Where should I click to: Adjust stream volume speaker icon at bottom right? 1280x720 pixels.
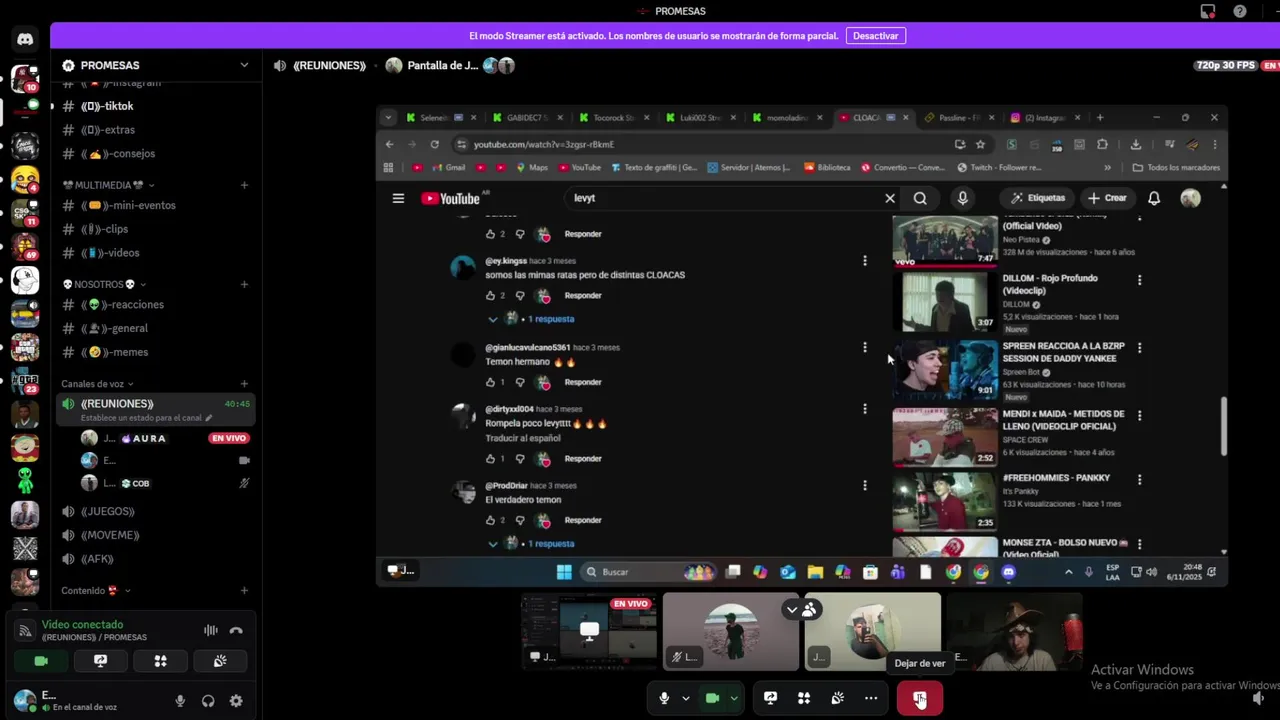pyautogui.click(x=1259, y=698)
